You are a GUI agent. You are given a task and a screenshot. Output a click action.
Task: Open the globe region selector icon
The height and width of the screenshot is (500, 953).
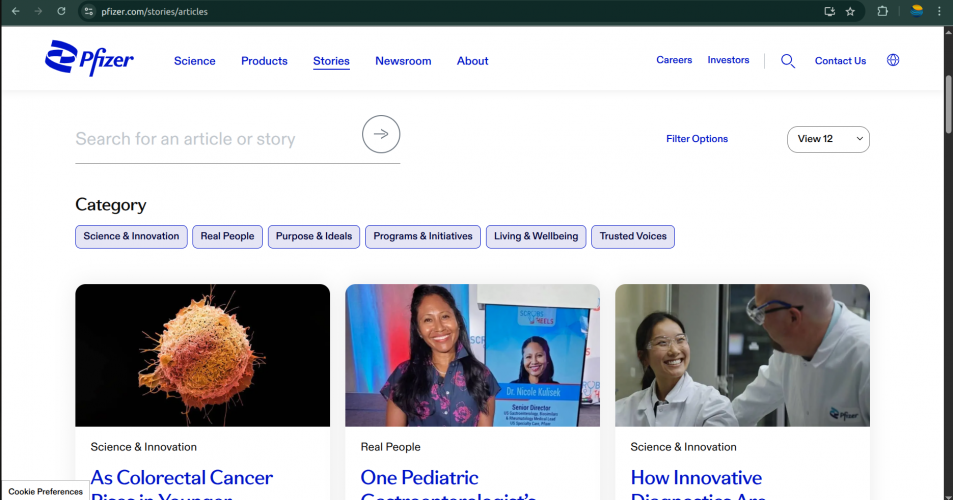click(893, 60)
